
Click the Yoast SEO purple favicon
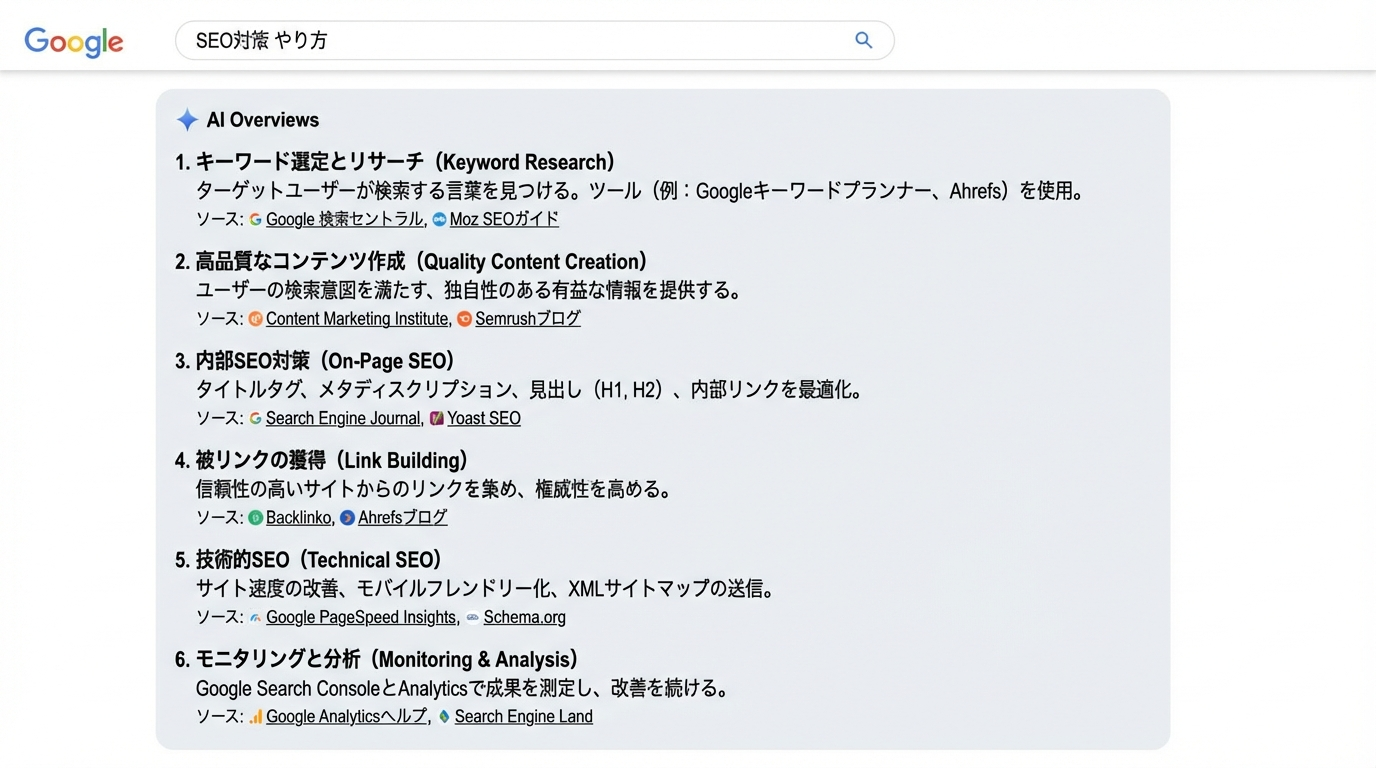click(x=436, y=418)
